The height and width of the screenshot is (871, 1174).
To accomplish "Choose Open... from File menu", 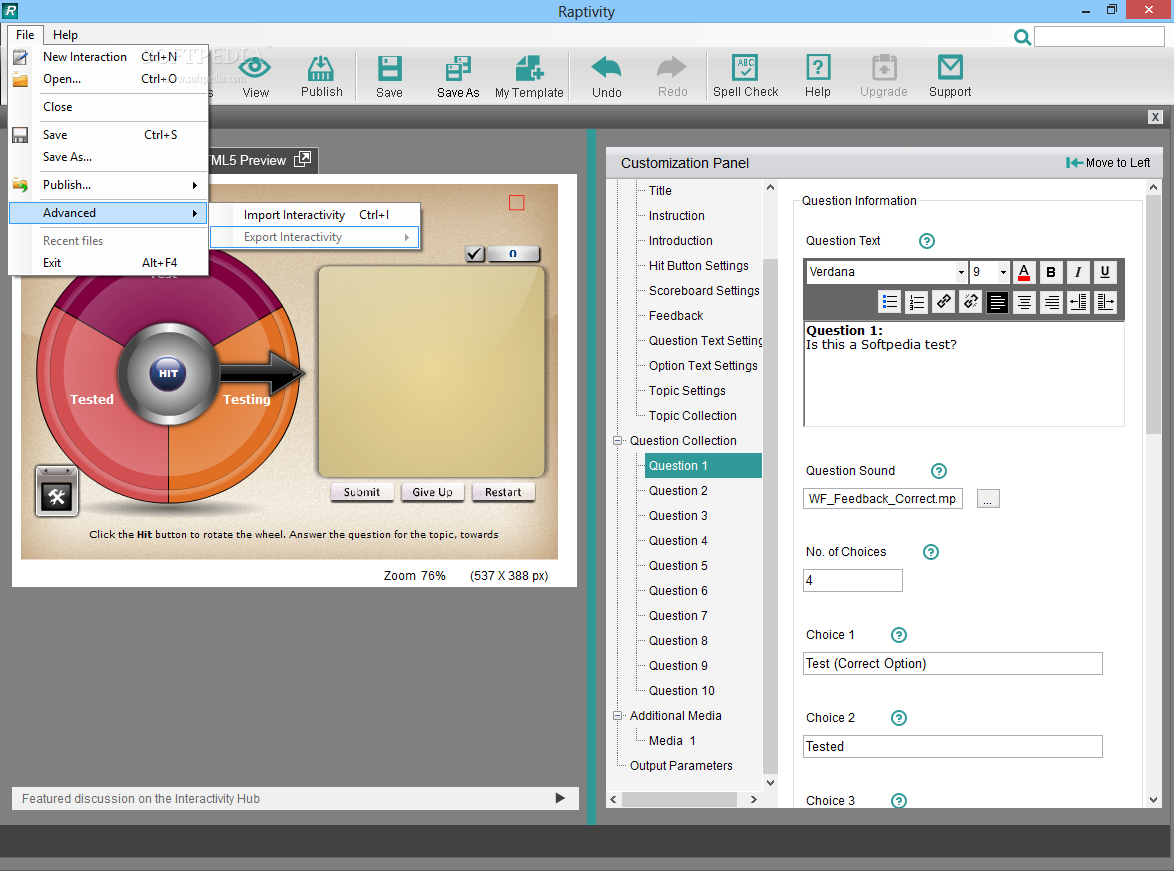I will tap(109, 79).
